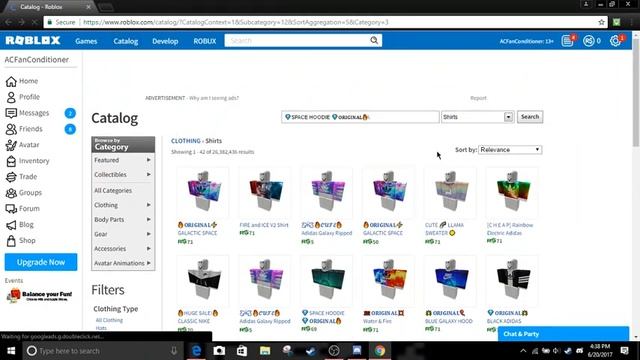
Task: Open BLACK ADIDAS shirt thumbnail
Action: click(512, 281)
